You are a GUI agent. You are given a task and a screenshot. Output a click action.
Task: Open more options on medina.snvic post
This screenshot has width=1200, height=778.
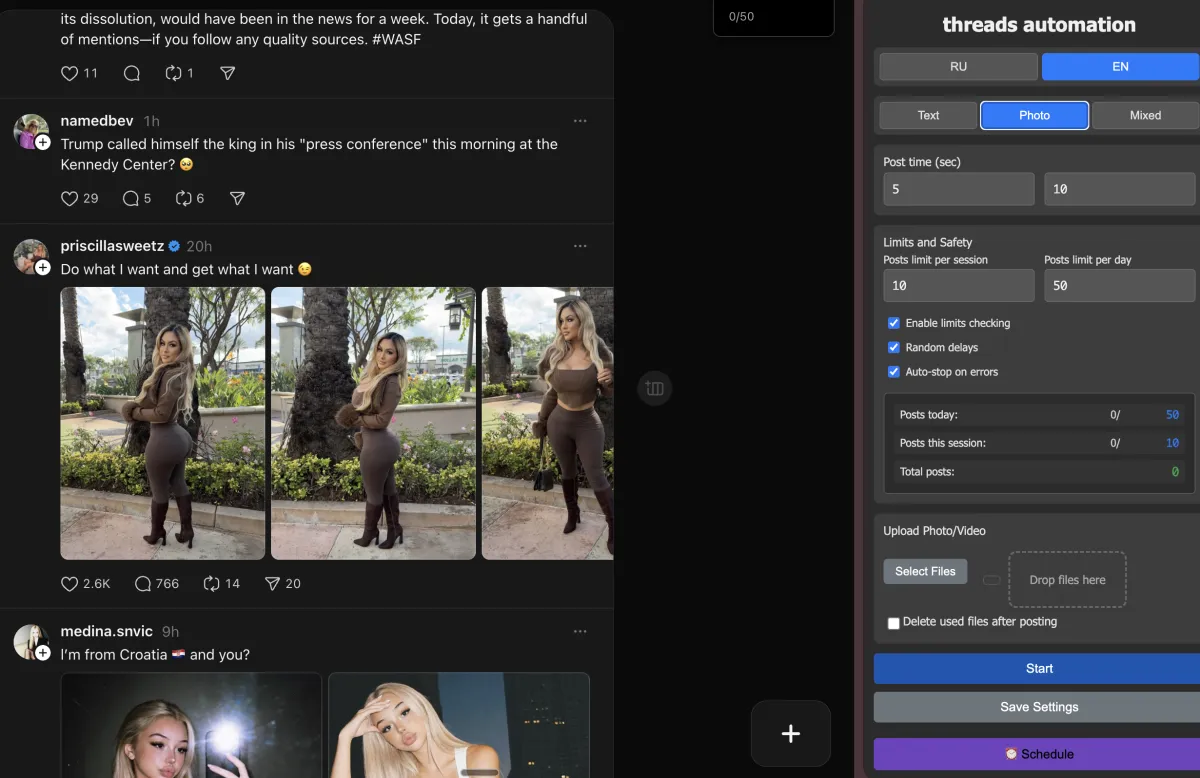[580, 631]
